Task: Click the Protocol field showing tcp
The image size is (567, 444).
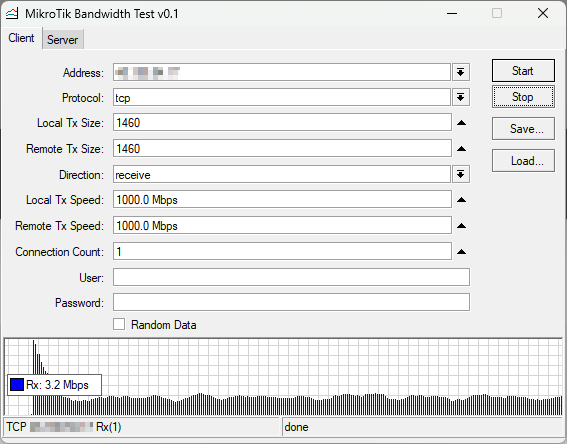Action: [282, 97]
